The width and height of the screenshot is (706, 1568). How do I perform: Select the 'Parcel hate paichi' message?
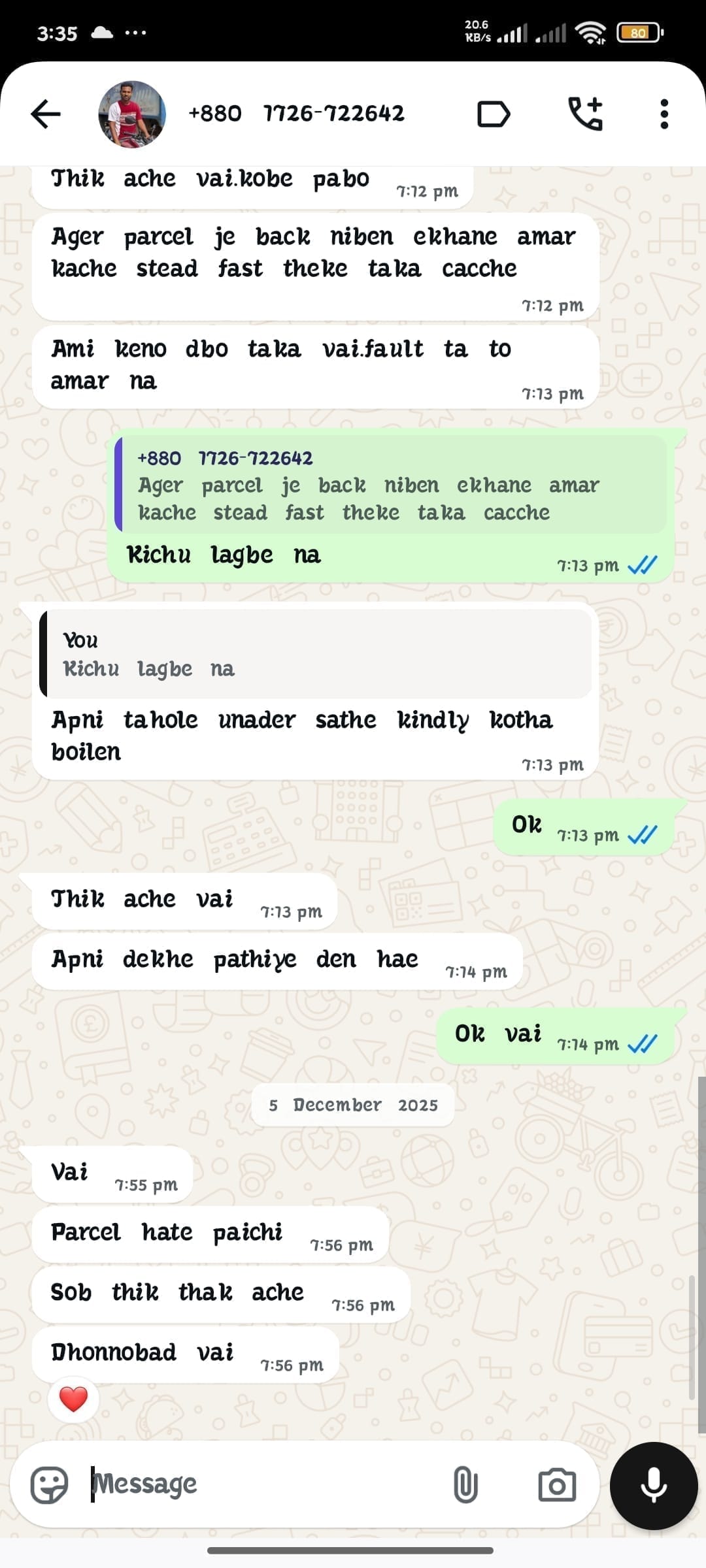click(x=210, y=1233)
